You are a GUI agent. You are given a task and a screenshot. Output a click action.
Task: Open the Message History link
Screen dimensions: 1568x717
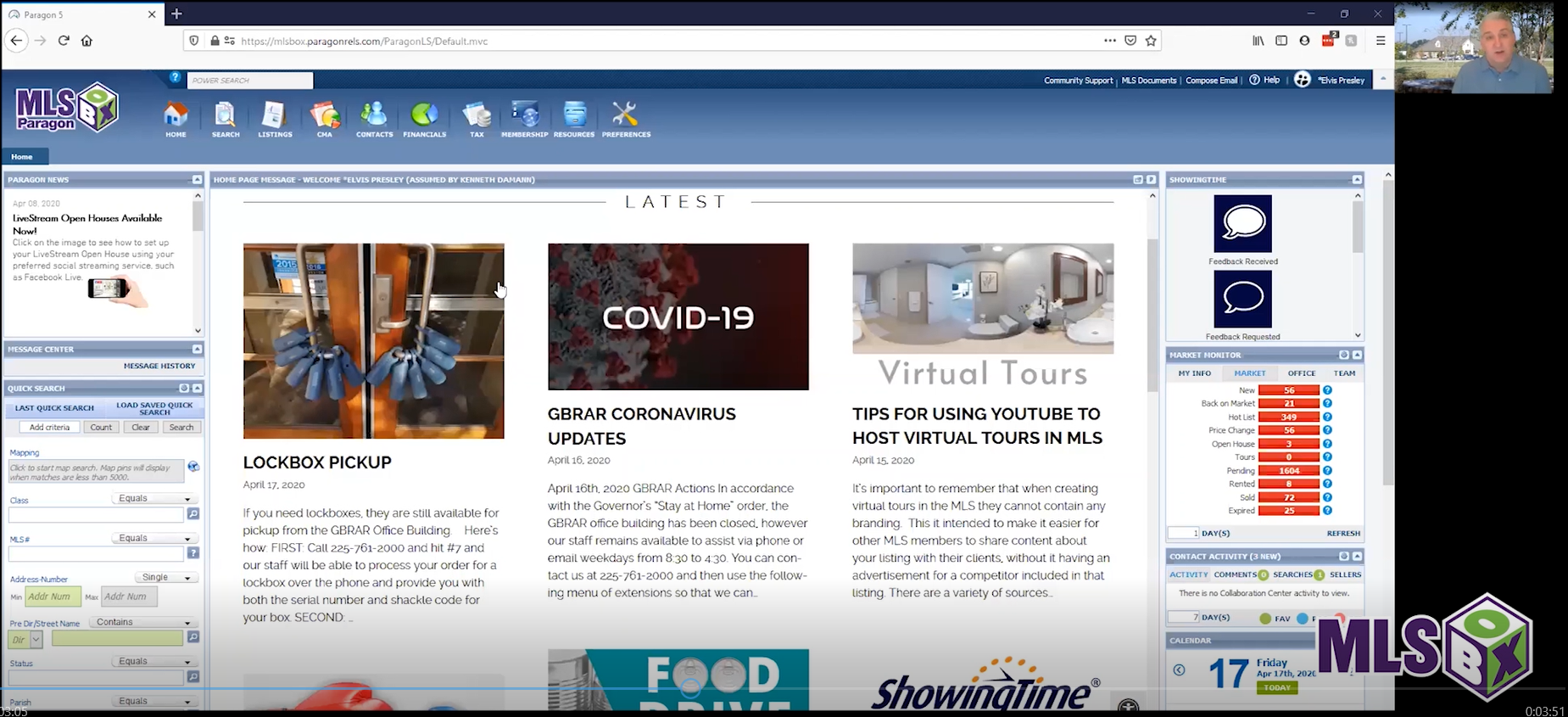coord(159,366)
